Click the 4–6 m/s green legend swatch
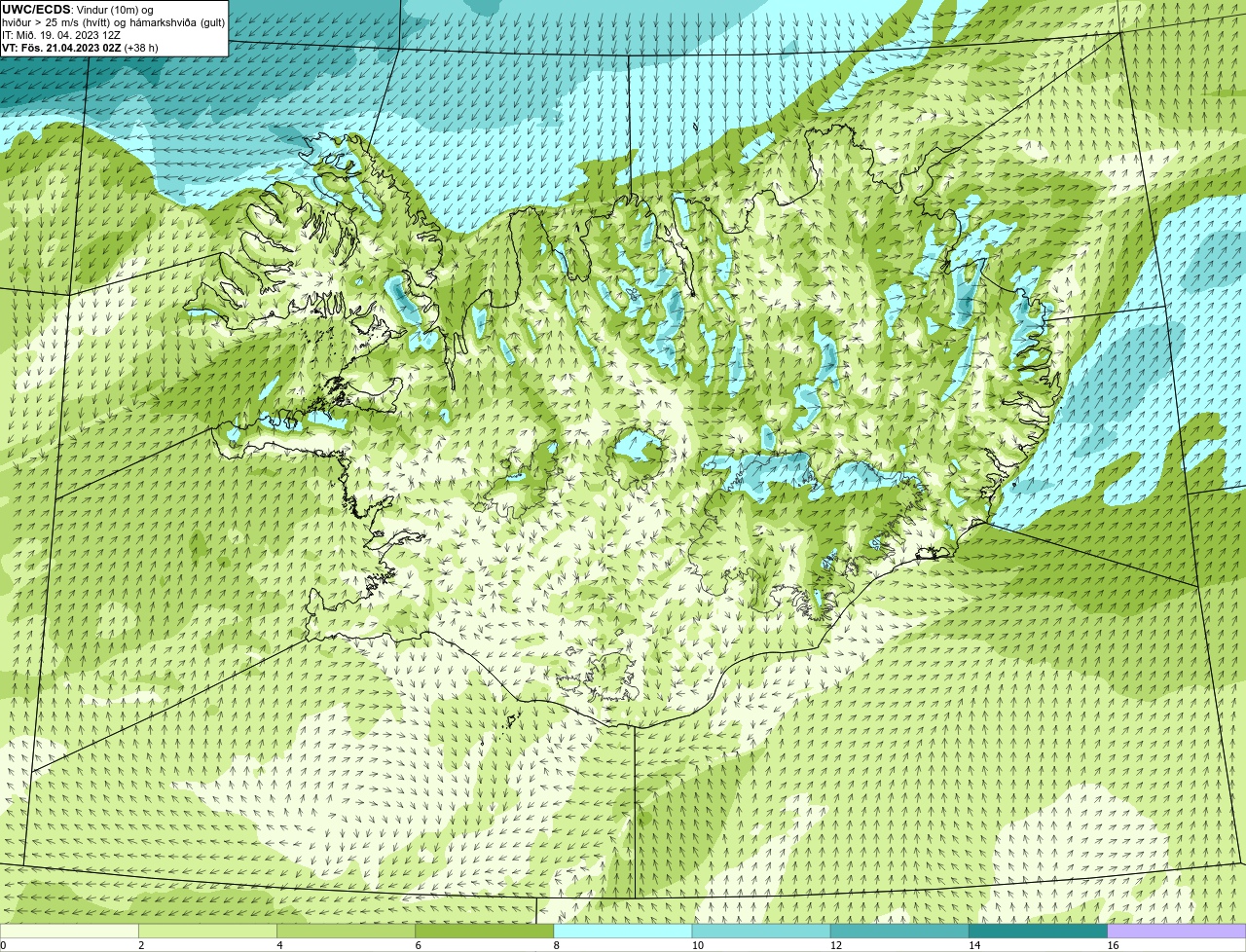 click(x=347, y=931)
